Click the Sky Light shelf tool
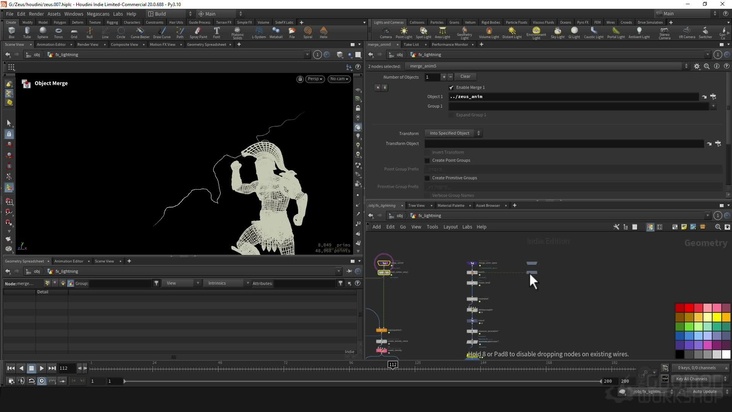Screen dimensions: 732x412 pos(557,32)
